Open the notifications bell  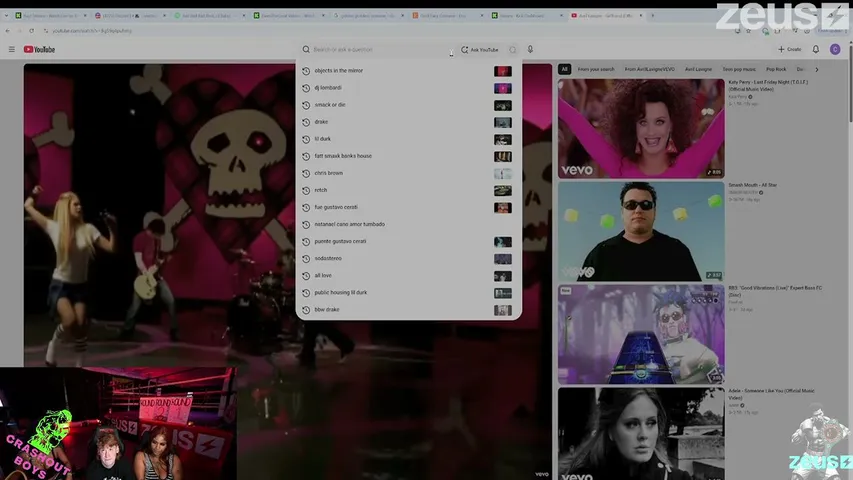click(x=815, y=50)
